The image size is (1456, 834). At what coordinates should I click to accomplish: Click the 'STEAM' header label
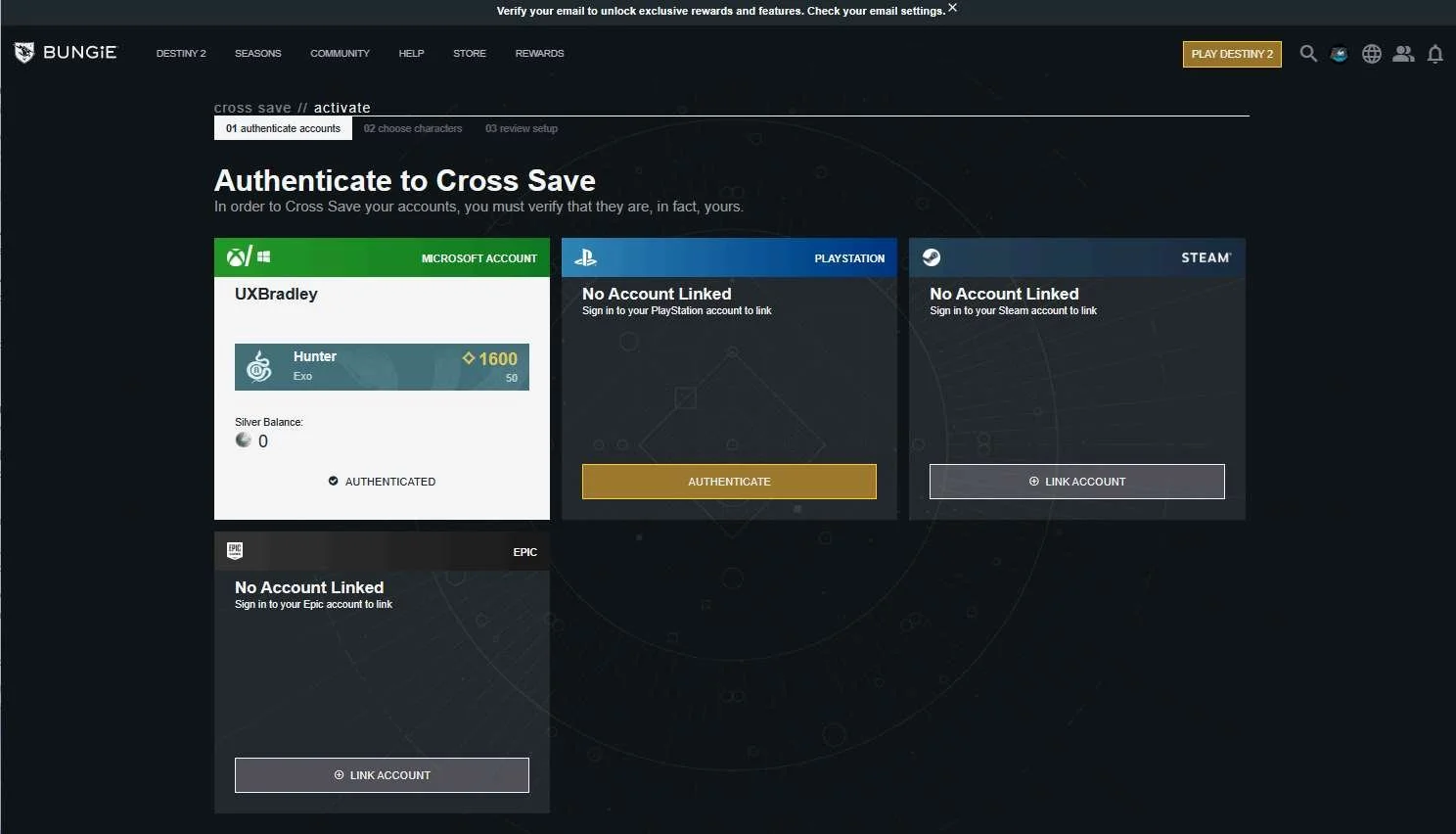1206,257
